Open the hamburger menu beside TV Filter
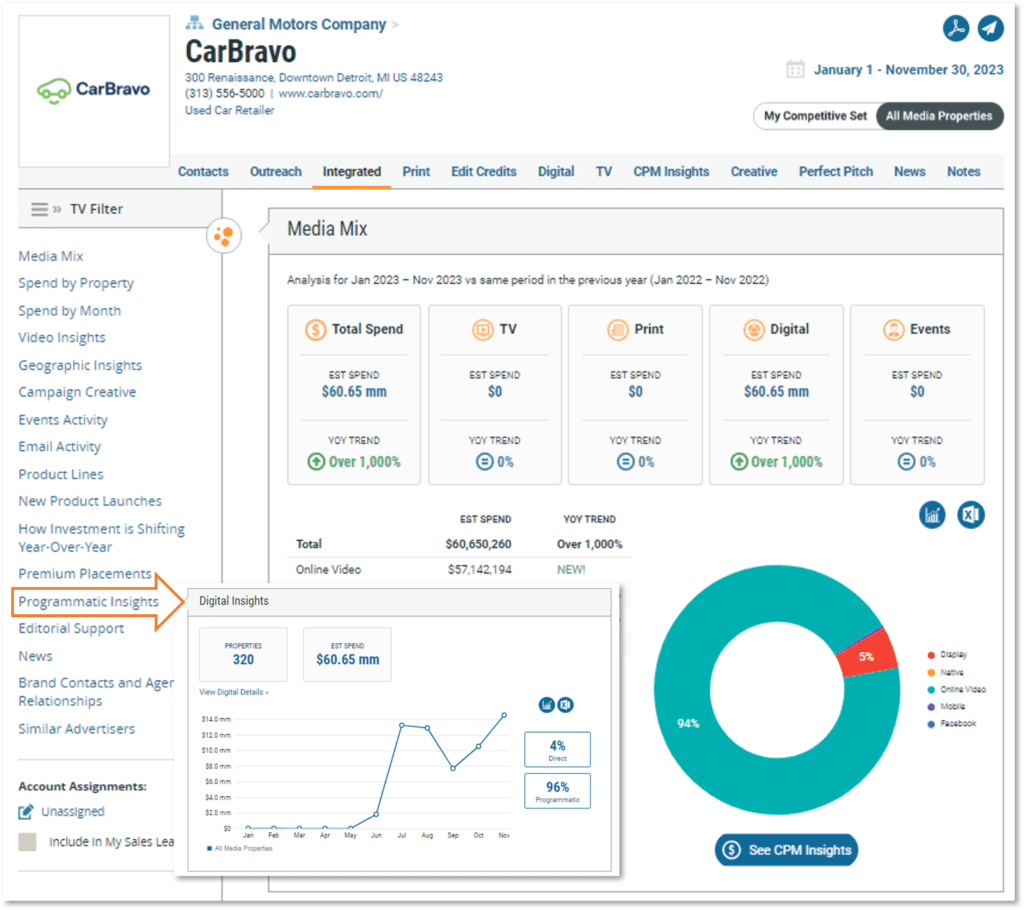Viewport: 1024px width, 910px height. (x=39, y=209)
